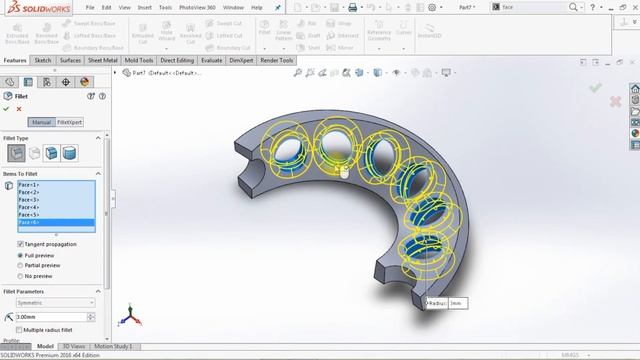
Task: Open the DimXpertManager tab icon
Action: pos(66,82)
